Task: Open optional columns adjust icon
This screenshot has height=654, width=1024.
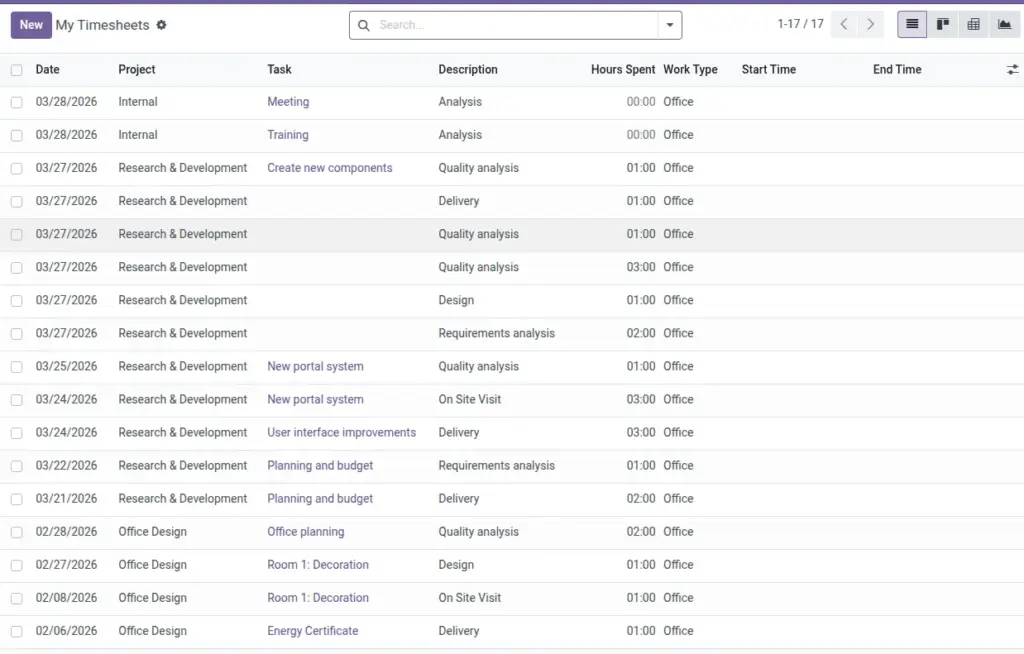Action: (1012, 69)
